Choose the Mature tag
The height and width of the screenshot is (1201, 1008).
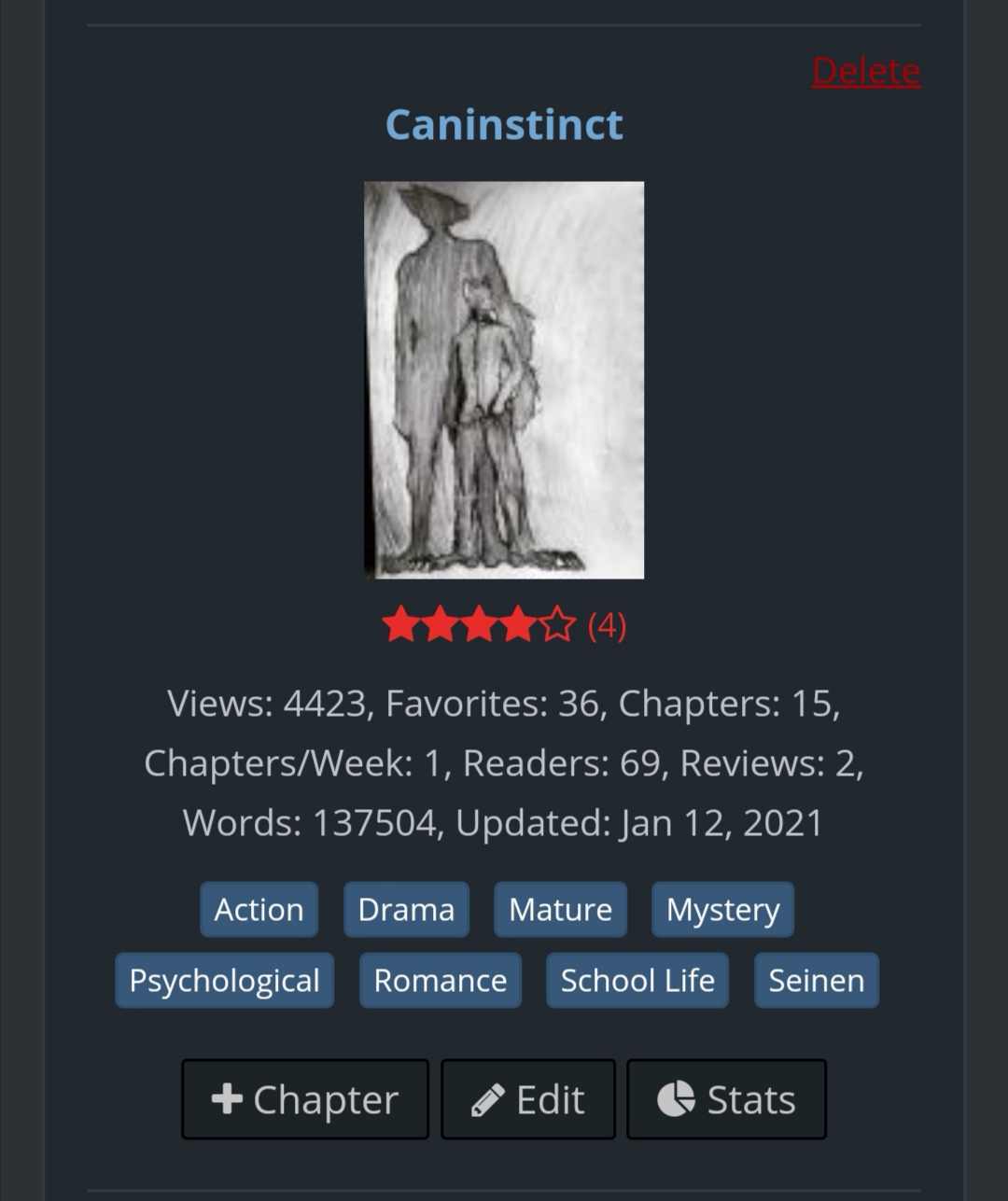pyautogui.click(x=560, y=909)
